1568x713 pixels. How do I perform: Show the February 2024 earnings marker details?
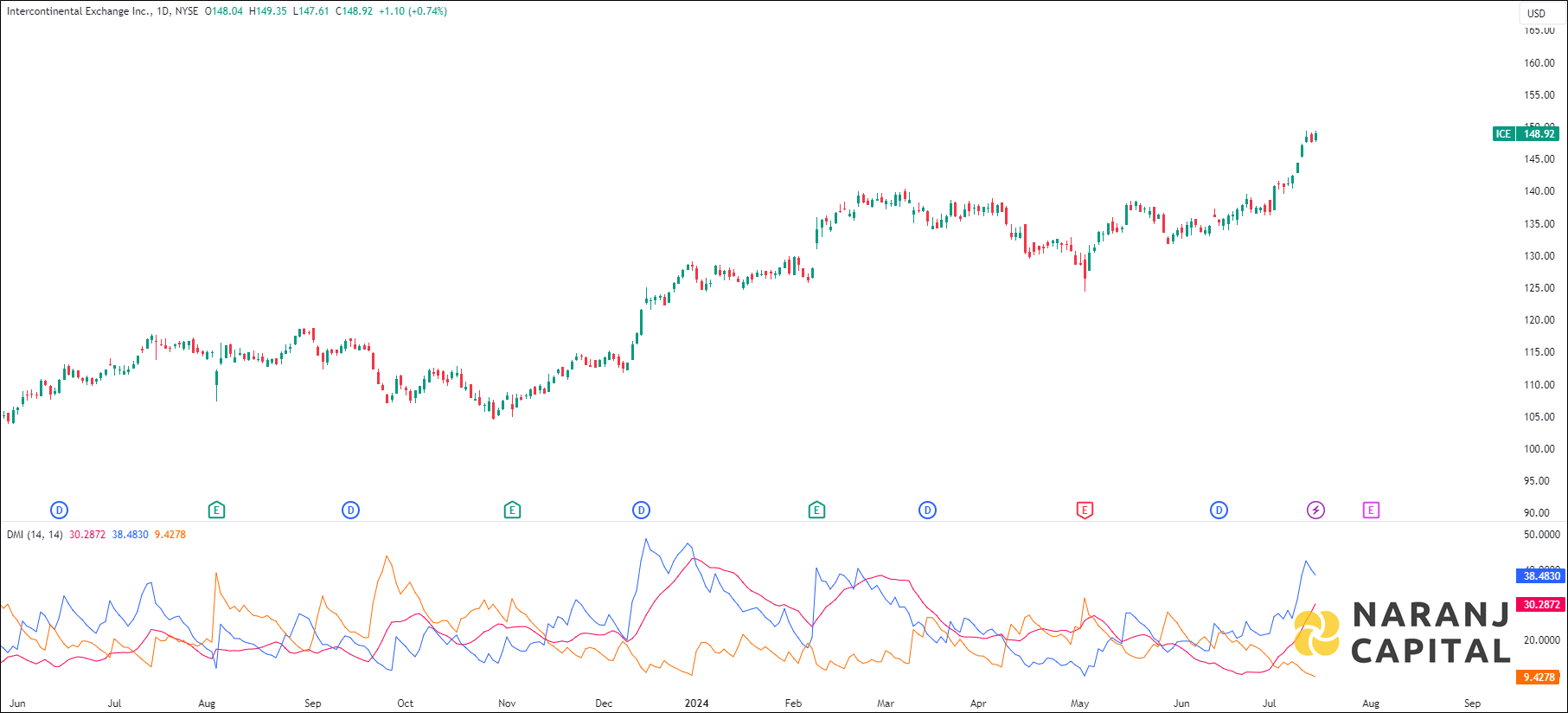[x=816, y=511]
